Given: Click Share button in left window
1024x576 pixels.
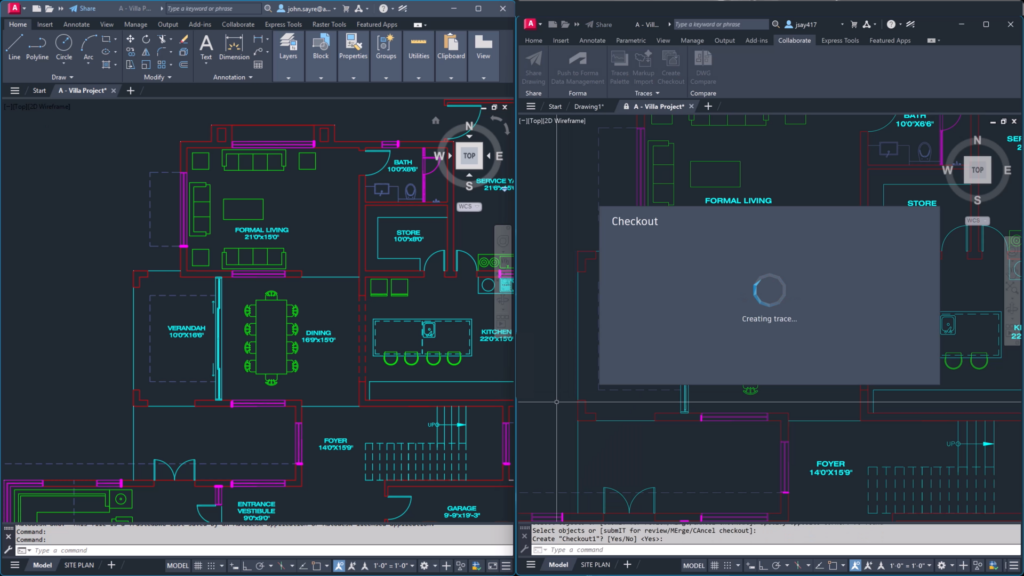Looking at the screenshot, I should pos(83,8).
